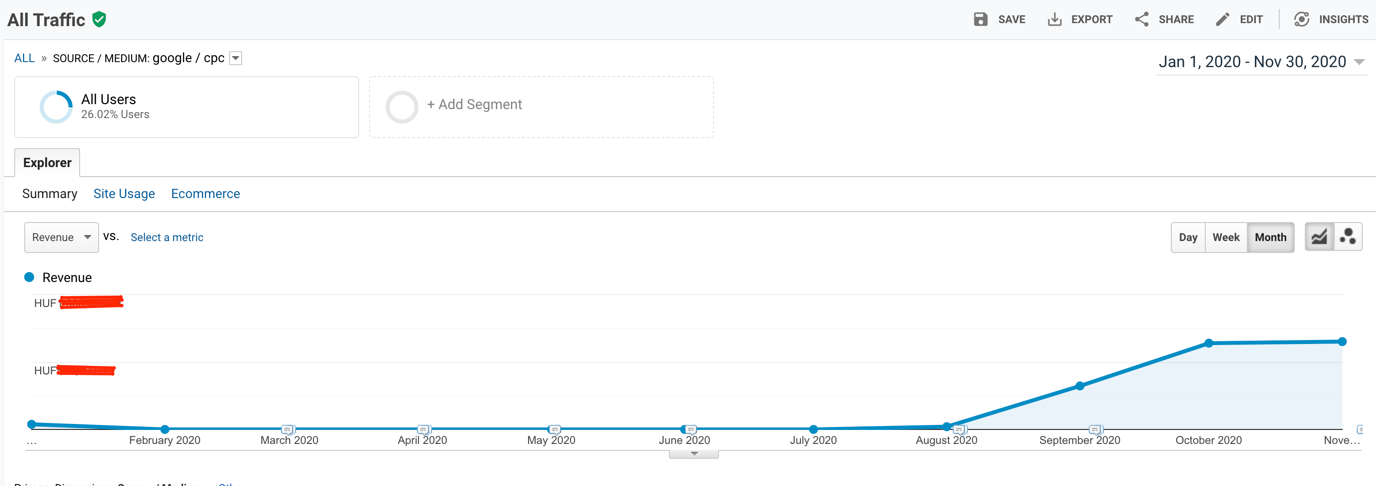Click the green verified shield icon
The width and height of the screenshot is (1376, 486).
coord(99,19)
